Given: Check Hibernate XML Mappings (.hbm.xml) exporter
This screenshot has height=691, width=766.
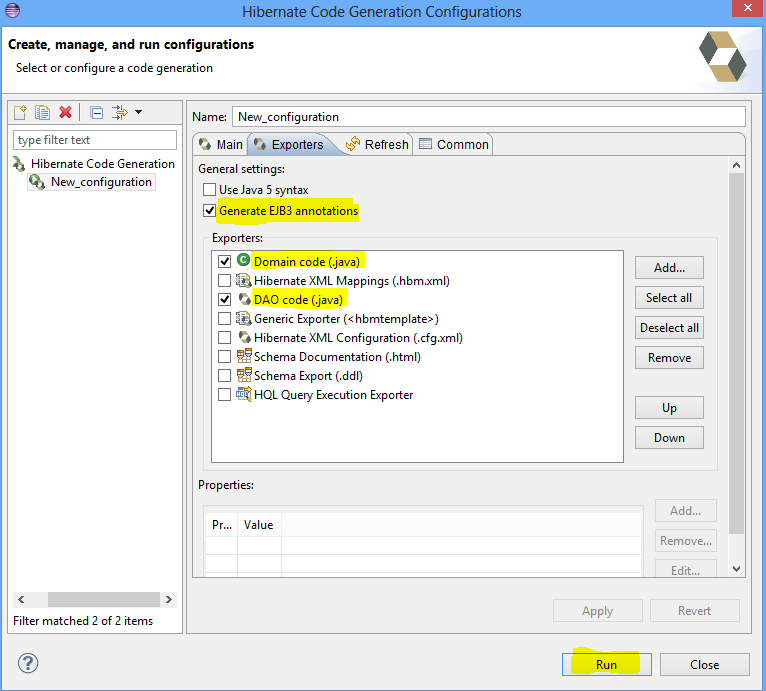Looking at the screenshot, I should coord(224,281).
